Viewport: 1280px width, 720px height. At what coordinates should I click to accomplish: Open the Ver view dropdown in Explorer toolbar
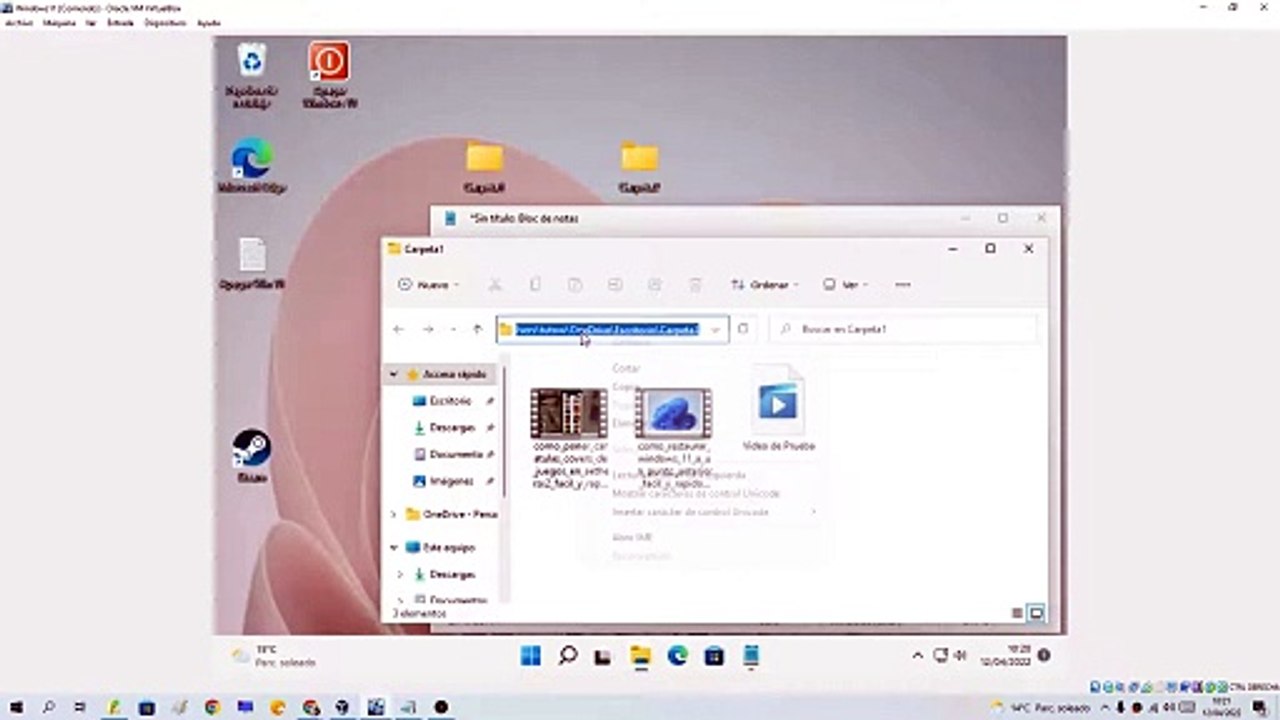[x=845, y=285]
